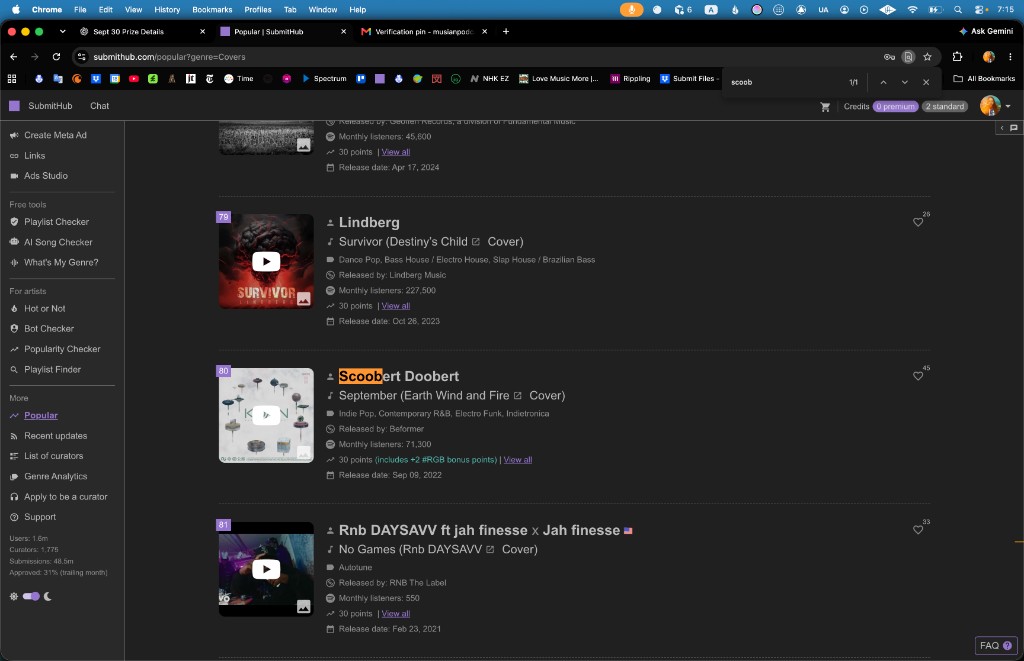Open Playlist Finder
The image size is (1024, 661).
click(52, 370)
